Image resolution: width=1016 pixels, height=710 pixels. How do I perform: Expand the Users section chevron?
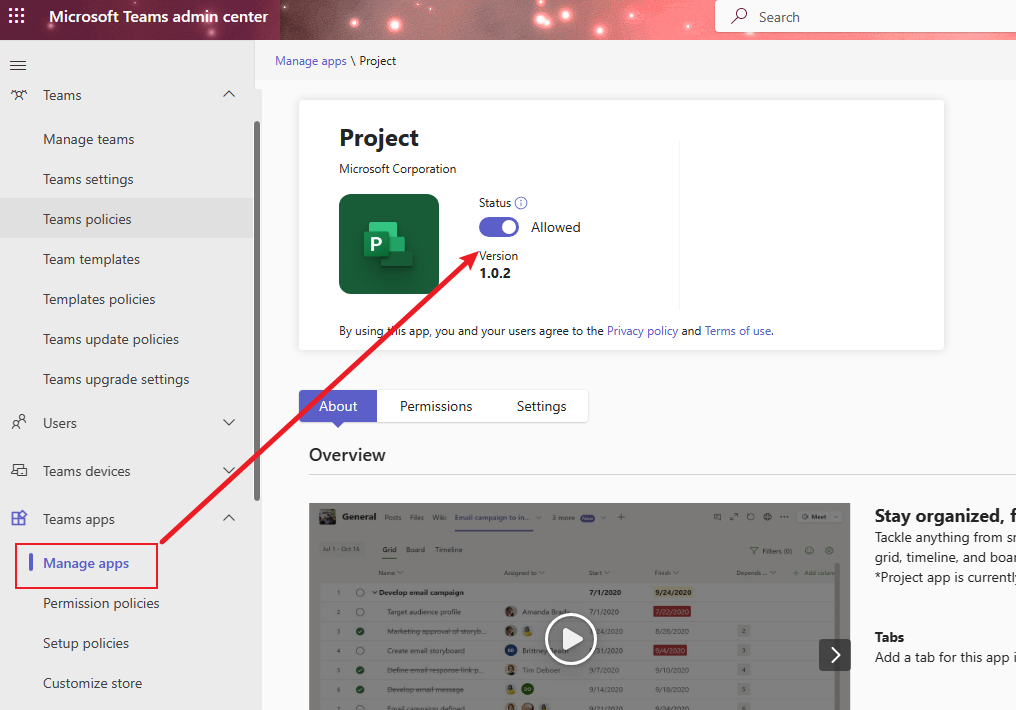click(x=229, y=422)
